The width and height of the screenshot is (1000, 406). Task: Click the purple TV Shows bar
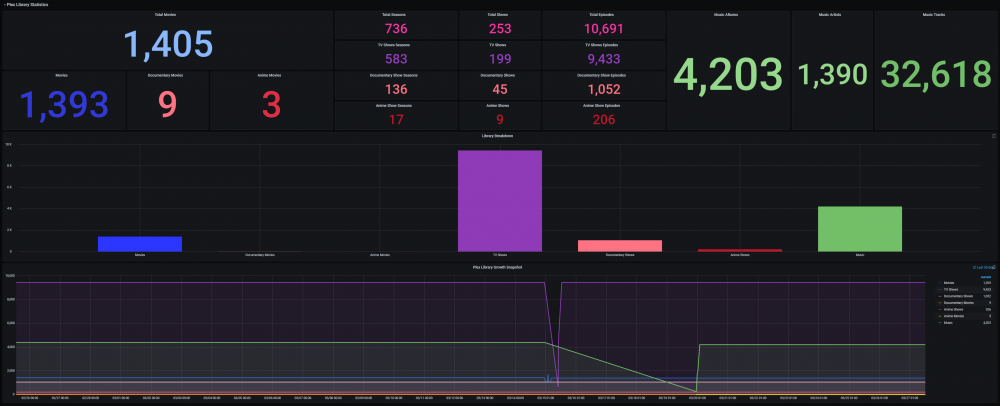tap(500, 201)
